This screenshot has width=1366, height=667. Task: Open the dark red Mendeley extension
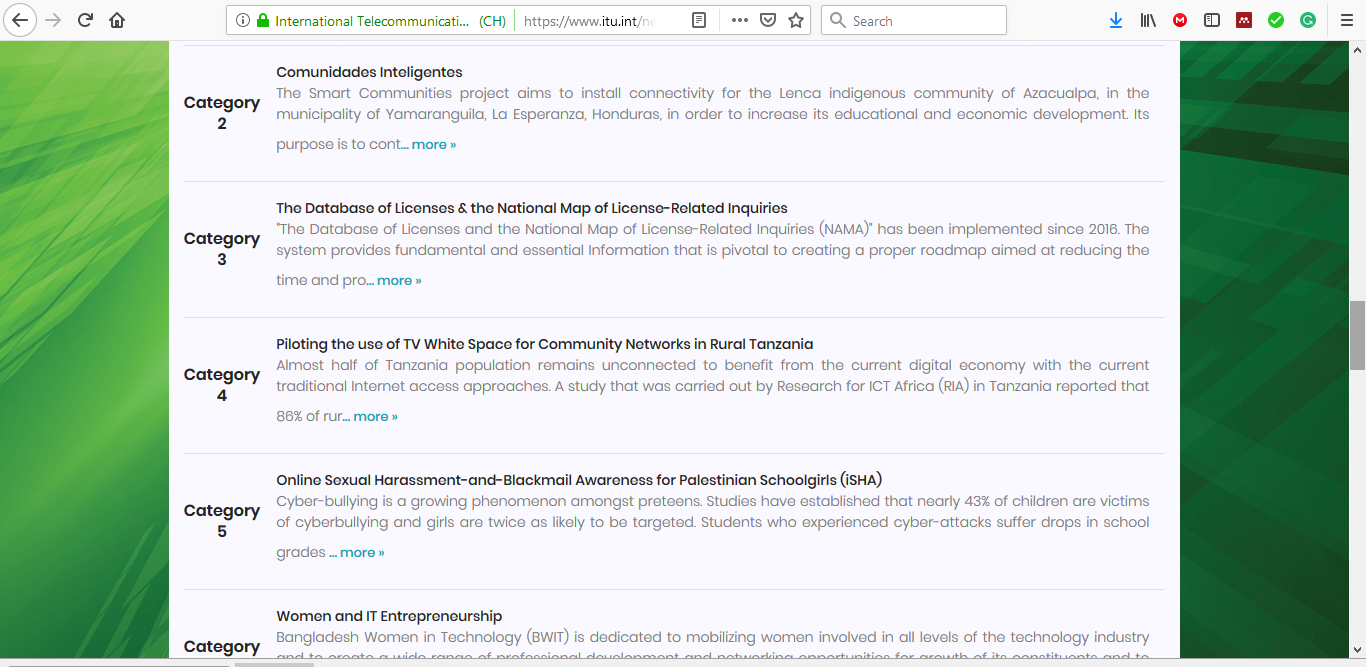click(x=1244, y=20)
